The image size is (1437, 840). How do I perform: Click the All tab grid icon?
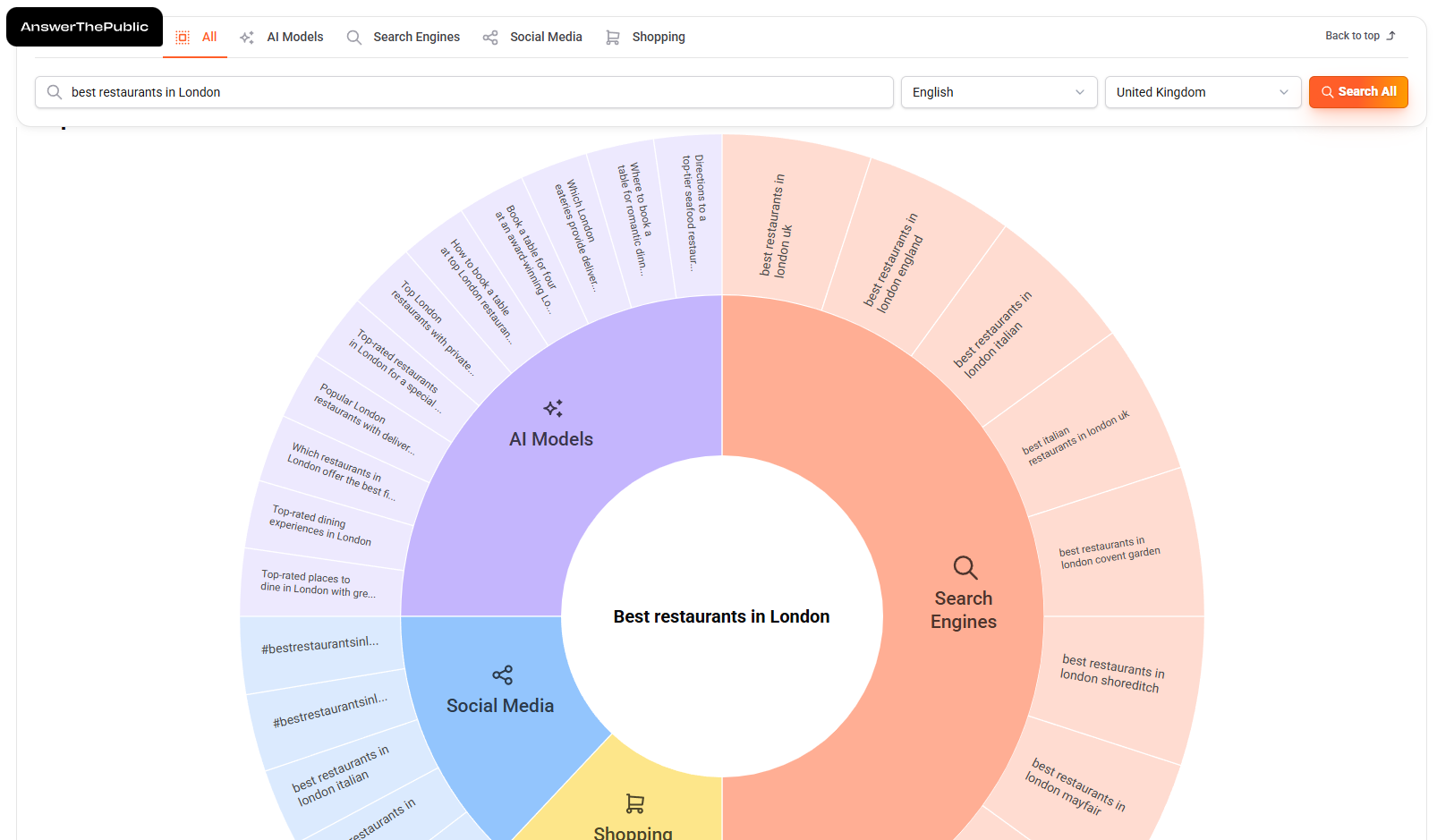pos(183,38)
